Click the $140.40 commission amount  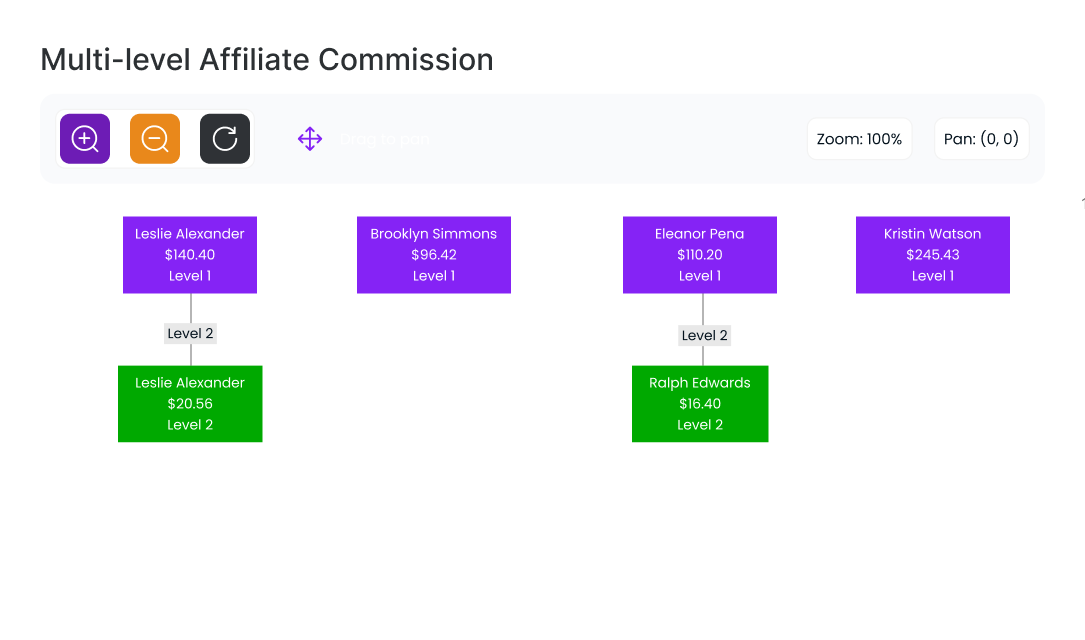[x=190, y=255]
